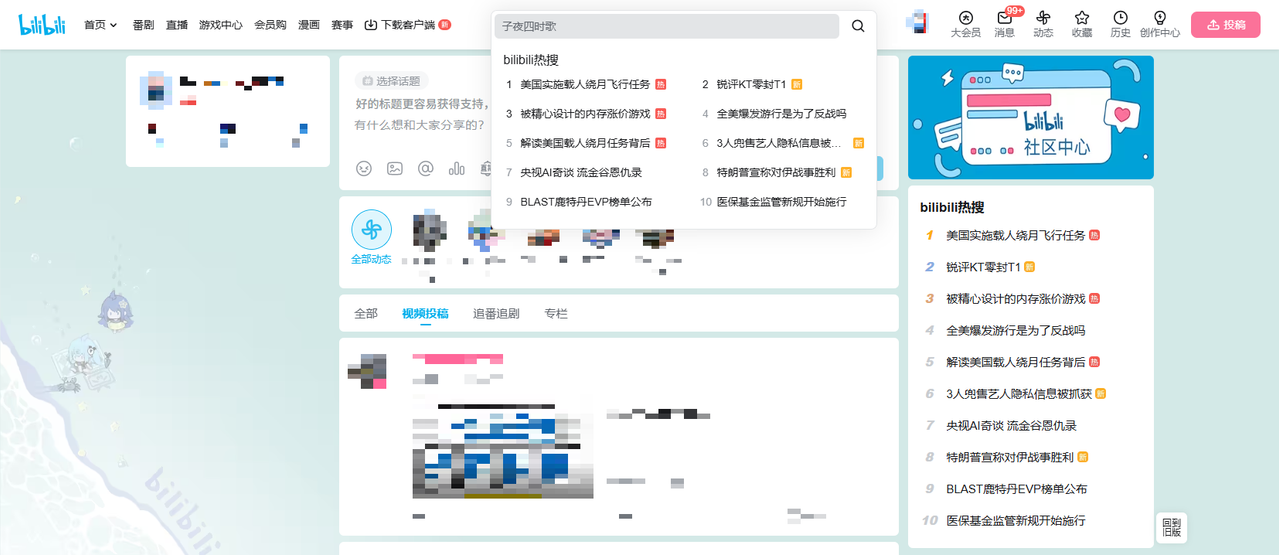This screenshot has width=1279, height=555.
Task: Open the emoji picker icon
Action: click(364, 169)
